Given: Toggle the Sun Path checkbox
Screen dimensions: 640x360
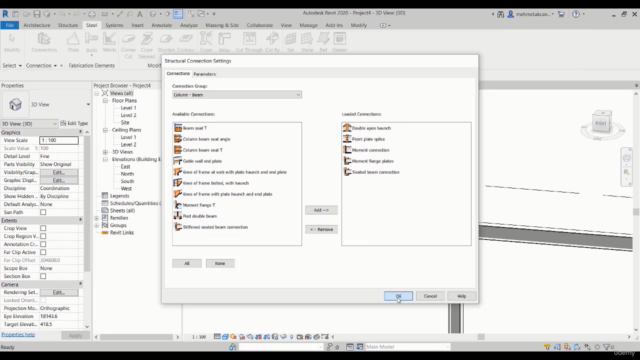Looking at the screenshot, I should [43, 212].
